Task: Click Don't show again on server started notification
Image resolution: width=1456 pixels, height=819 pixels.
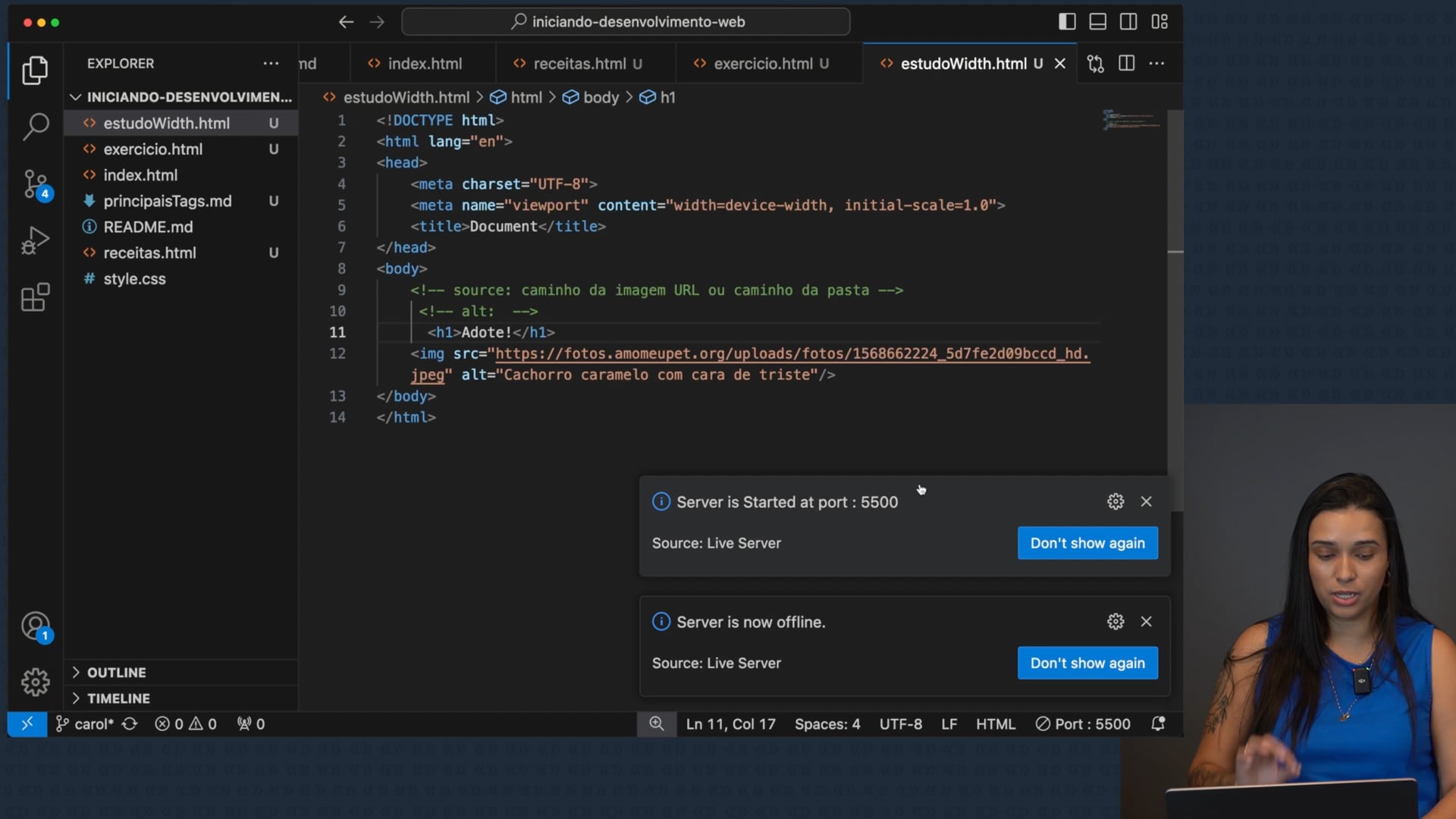Action: pyautogui.click(x=1087, y=543)
